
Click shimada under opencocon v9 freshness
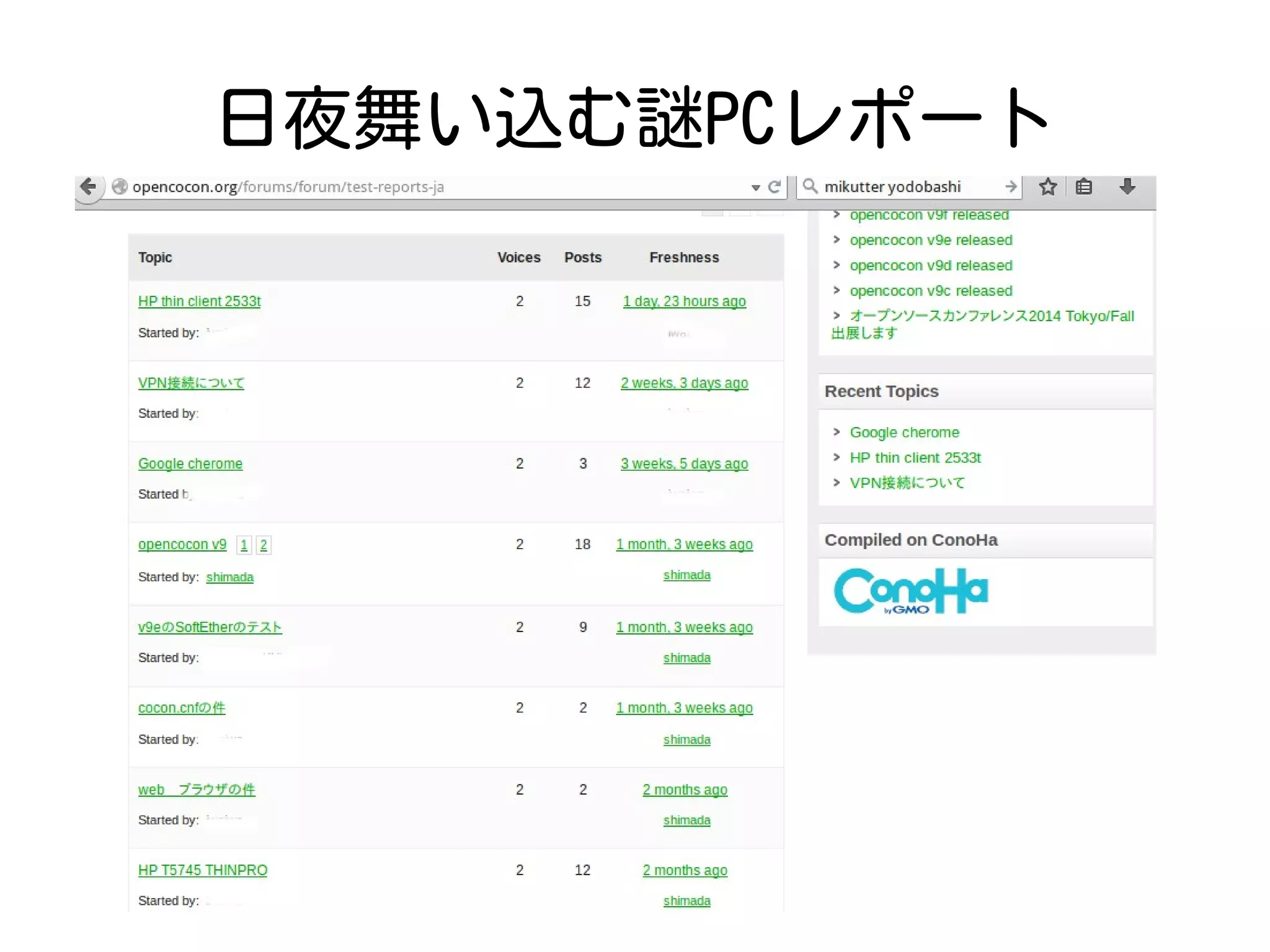pos(687,576)
